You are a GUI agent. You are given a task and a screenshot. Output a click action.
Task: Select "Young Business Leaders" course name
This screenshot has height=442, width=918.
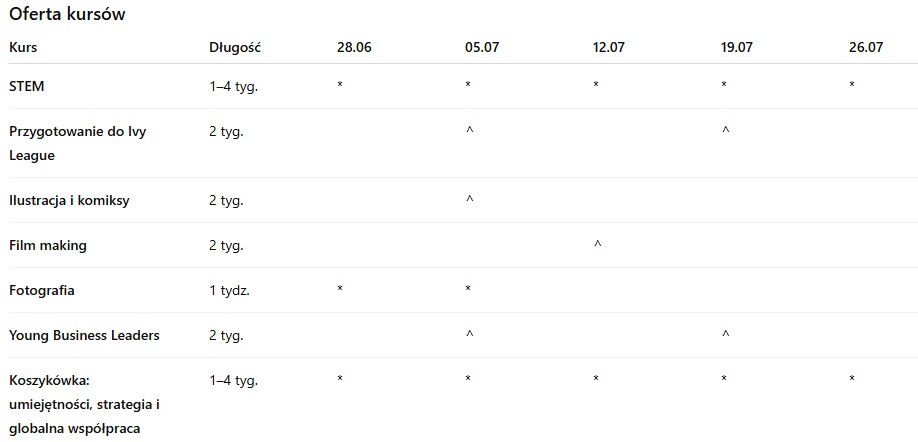click(x=84, y=335)
